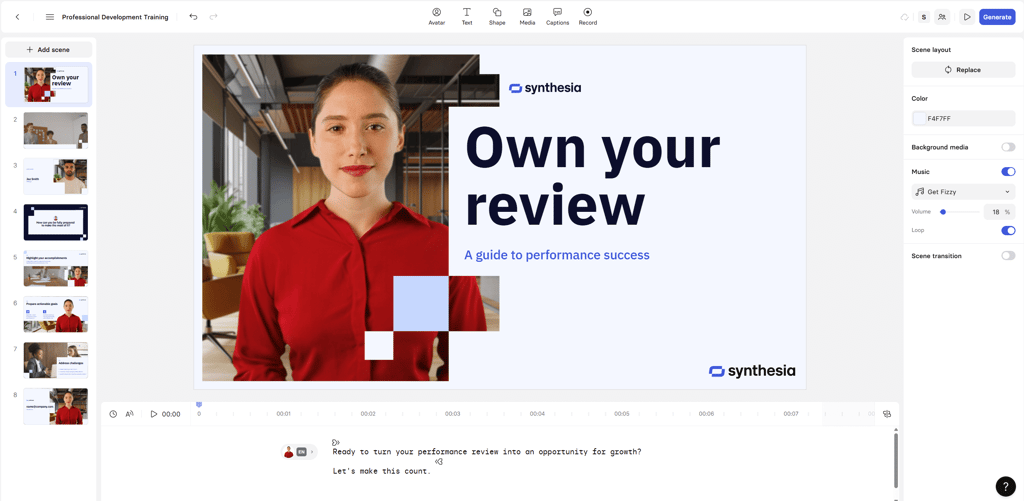
Task: Start the Record tool
Action: pyautogui.click(x=588, y=16)
